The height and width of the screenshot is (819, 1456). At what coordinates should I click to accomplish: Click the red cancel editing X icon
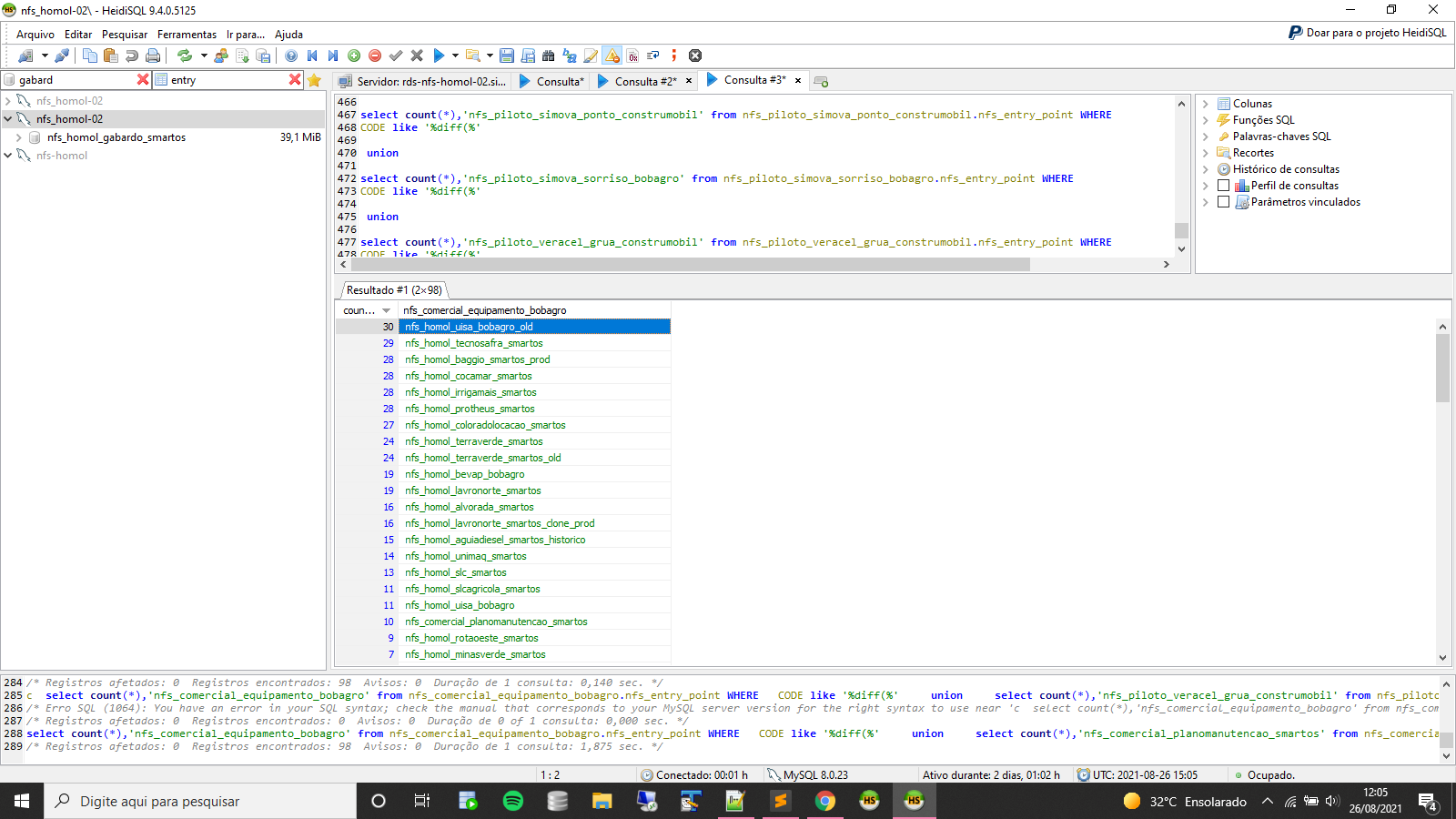pyautogui.click(x=417, y=56)
